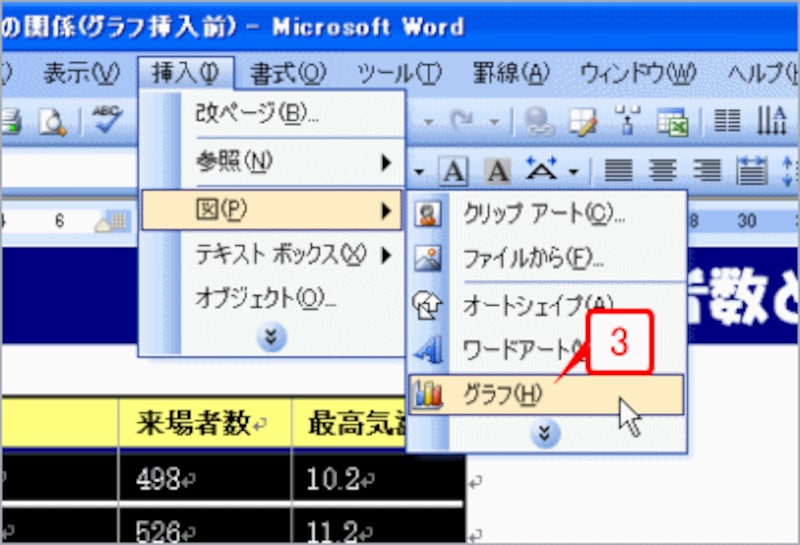Align text left toolbar icon
The width and height of the screenshot is (800, 545).
pyautogui.click(x=618, y=170)
